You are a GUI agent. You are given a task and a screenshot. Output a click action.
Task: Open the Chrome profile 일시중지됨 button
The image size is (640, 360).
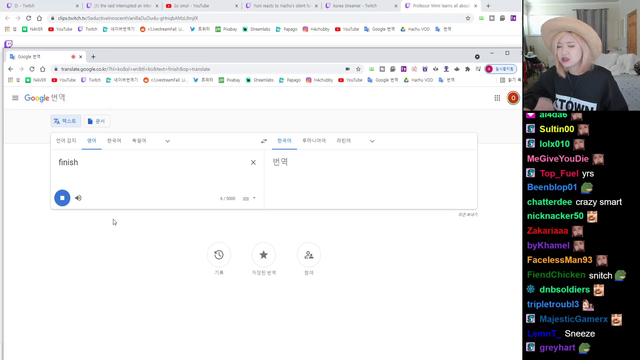click(x=500, y=69)
